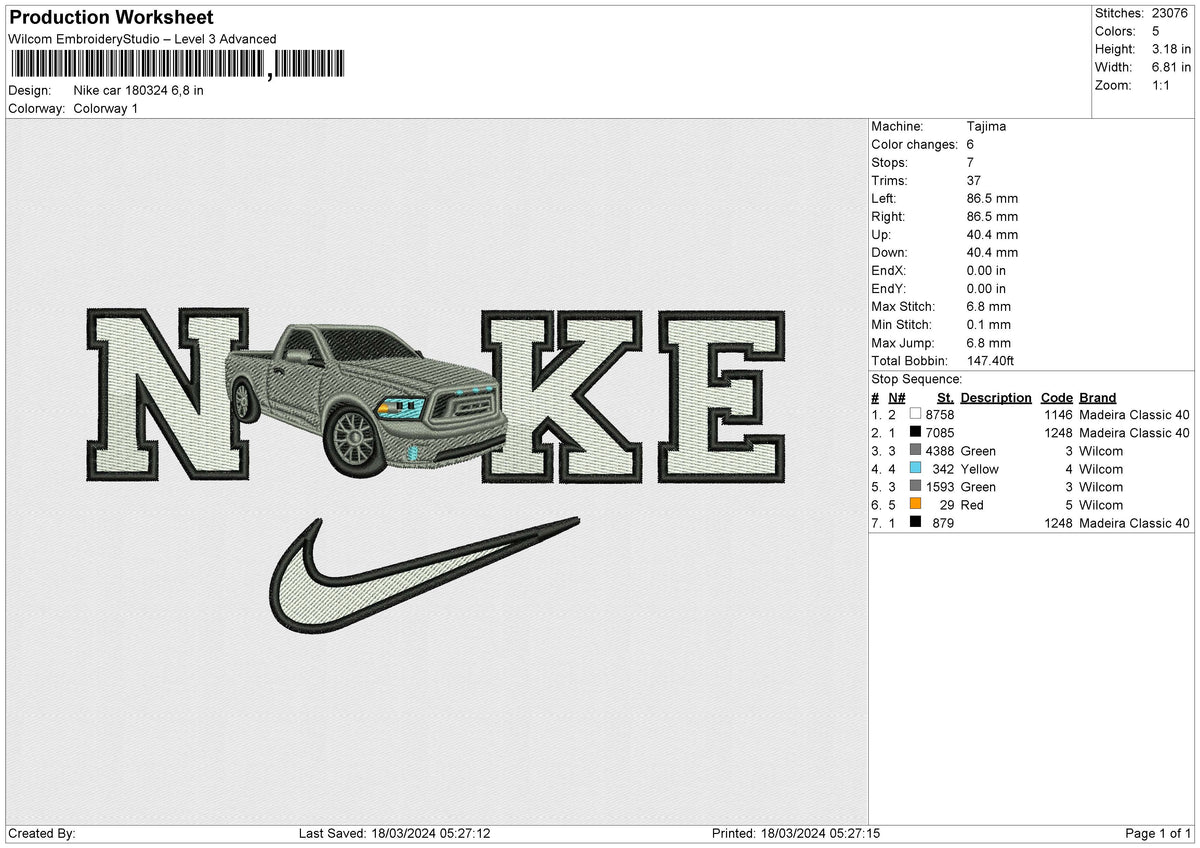Click the St. column header
This screenshot has height=848, width=1200.
(x=945, y=398)
